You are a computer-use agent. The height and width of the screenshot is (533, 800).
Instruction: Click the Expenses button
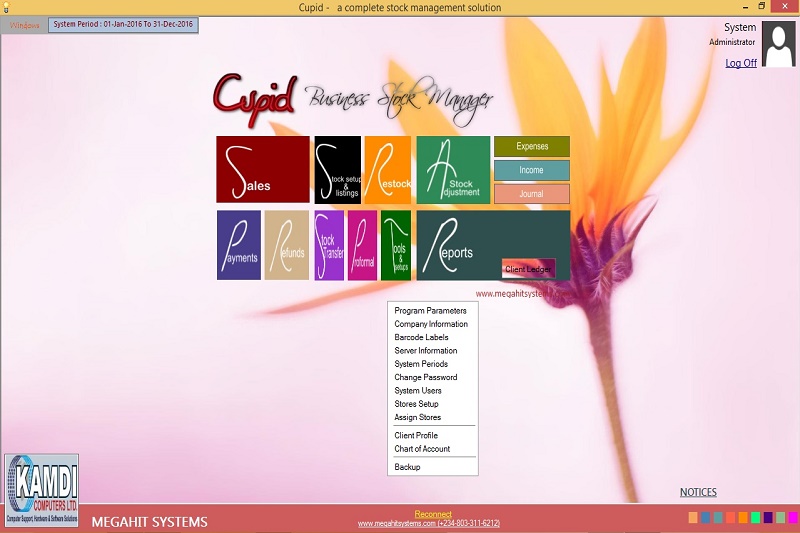[531, 147]
